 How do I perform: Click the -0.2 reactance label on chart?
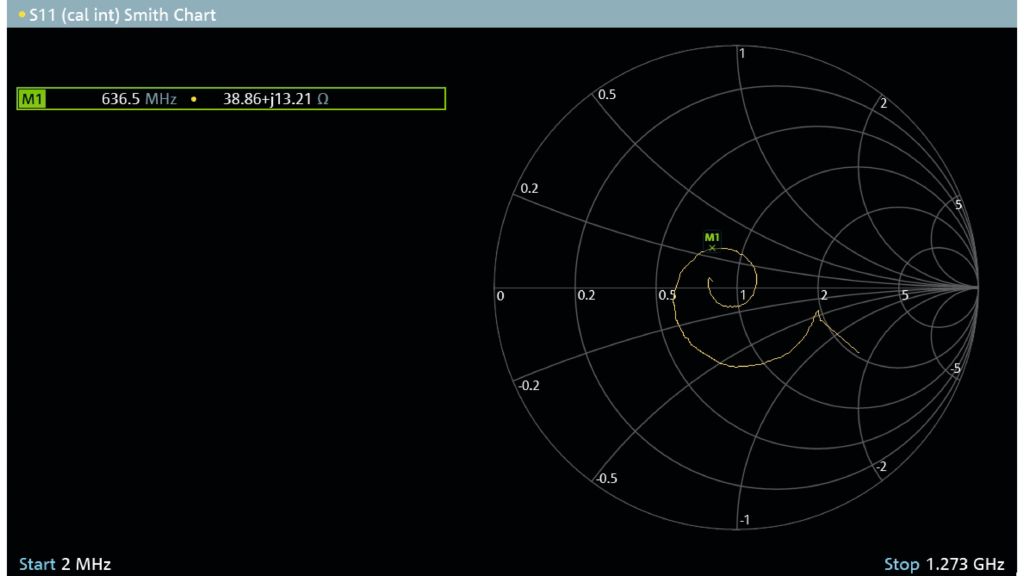click(529, 386)
